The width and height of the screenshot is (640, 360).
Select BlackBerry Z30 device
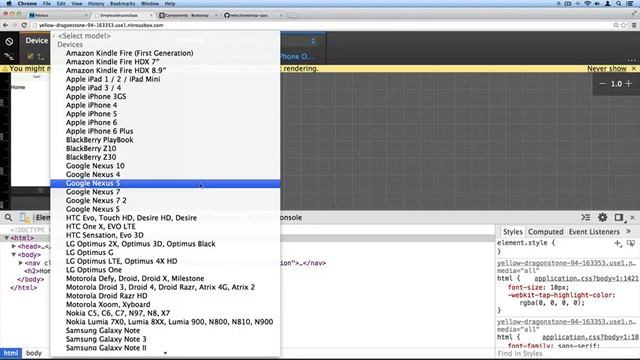[x=165, y=157]
